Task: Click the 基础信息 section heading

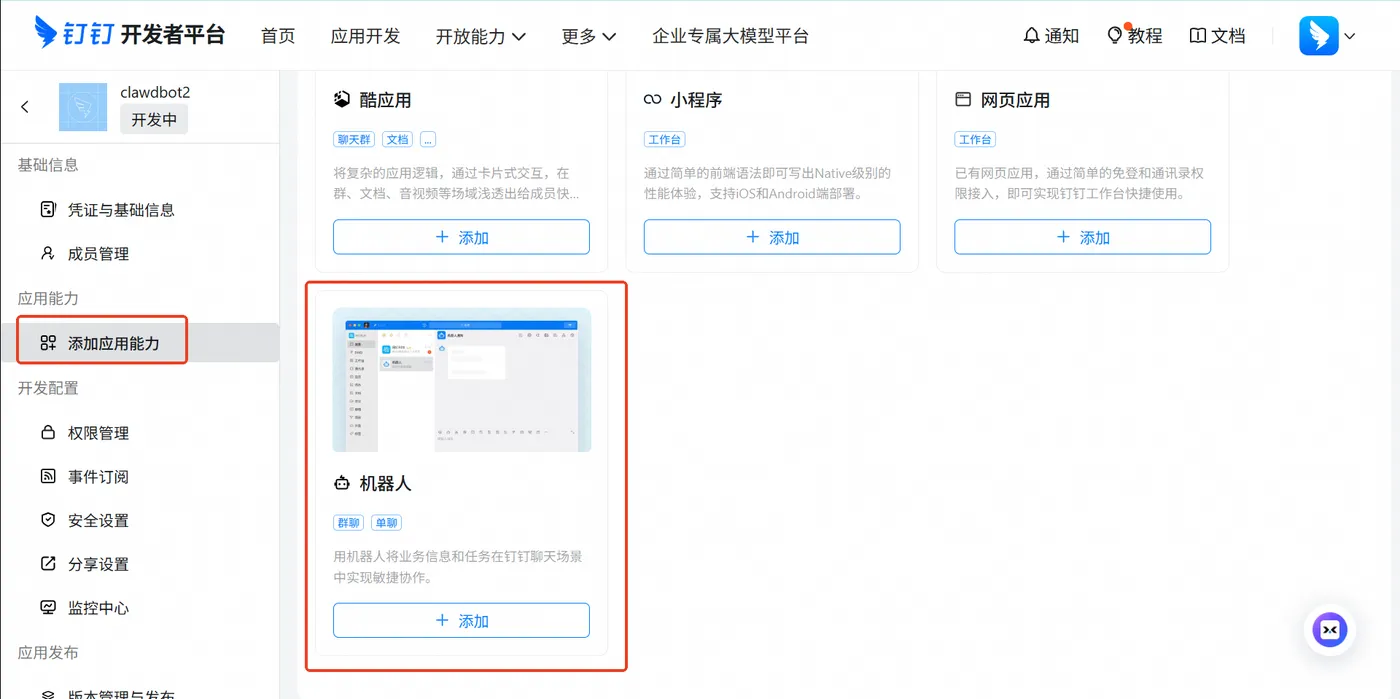Action: click(48, 165)
